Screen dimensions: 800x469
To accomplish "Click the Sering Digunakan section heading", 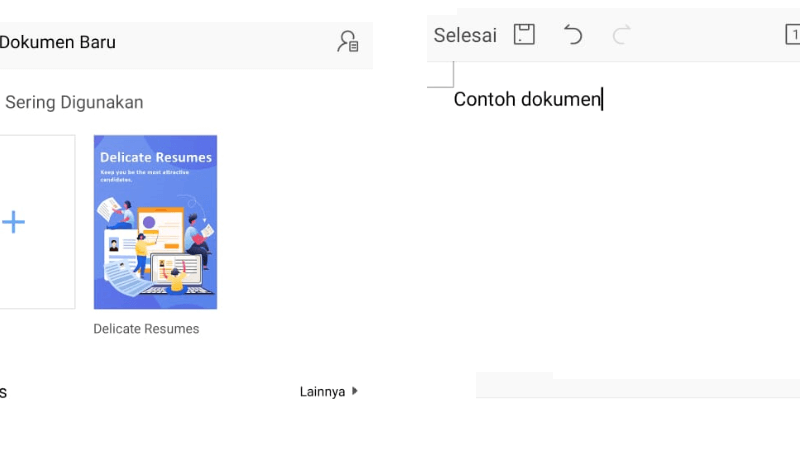I will (74, 102).
